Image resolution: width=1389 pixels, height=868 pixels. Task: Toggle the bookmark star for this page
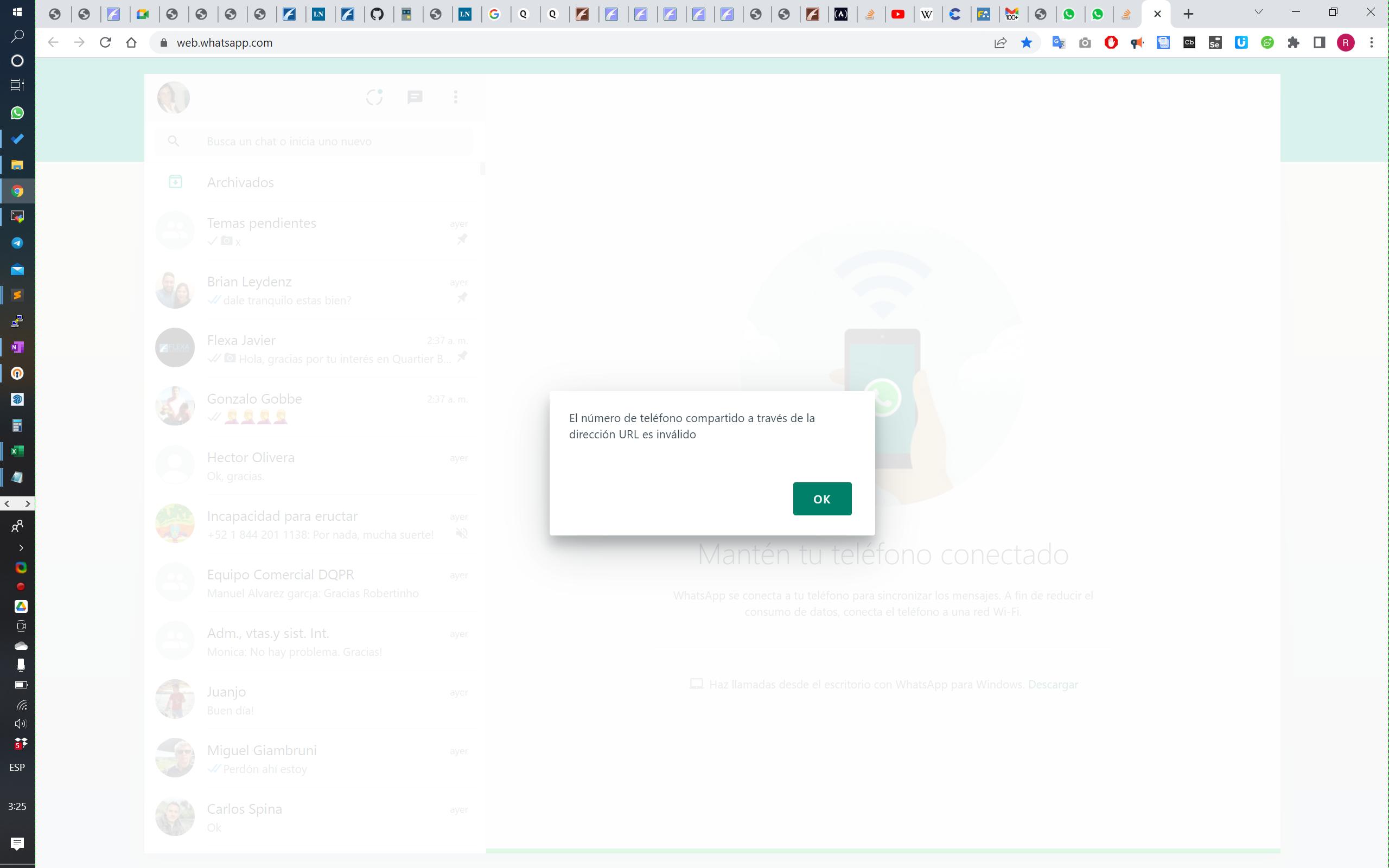[x=1026, y=42]
